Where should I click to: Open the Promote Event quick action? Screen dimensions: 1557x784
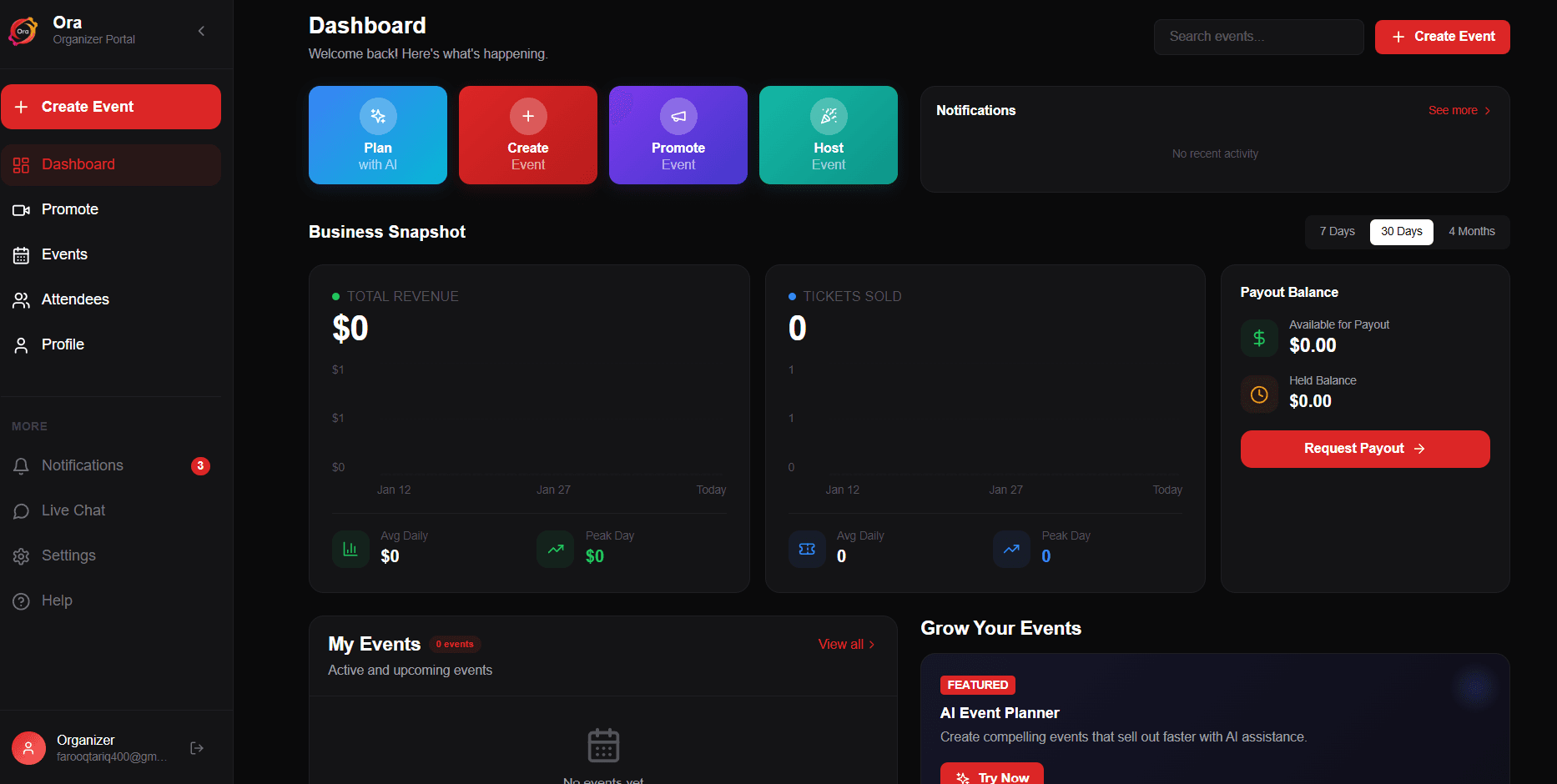(678, 134)
